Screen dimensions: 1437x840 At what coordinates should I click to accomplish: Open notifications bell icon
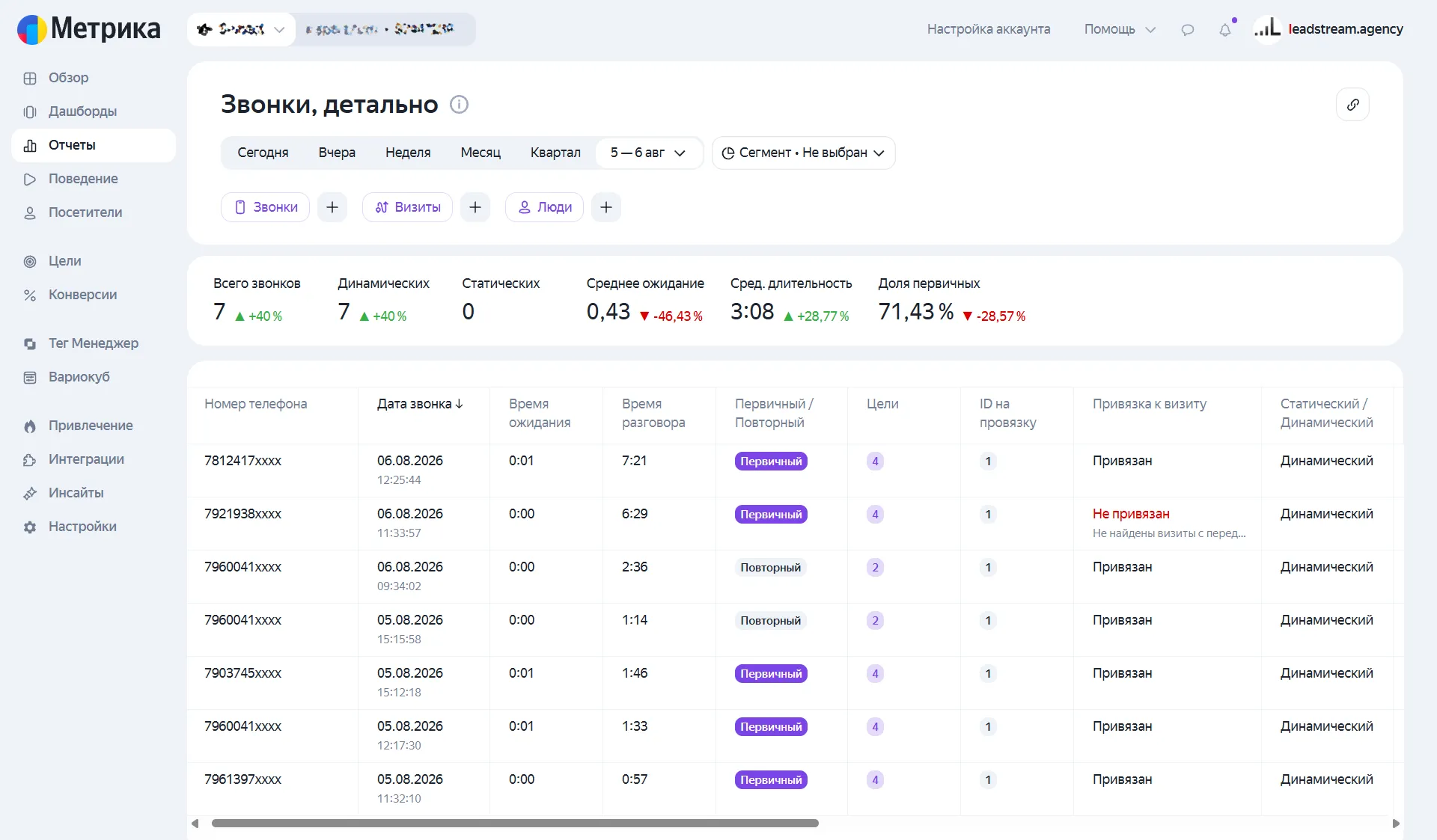coord(1224,30)
